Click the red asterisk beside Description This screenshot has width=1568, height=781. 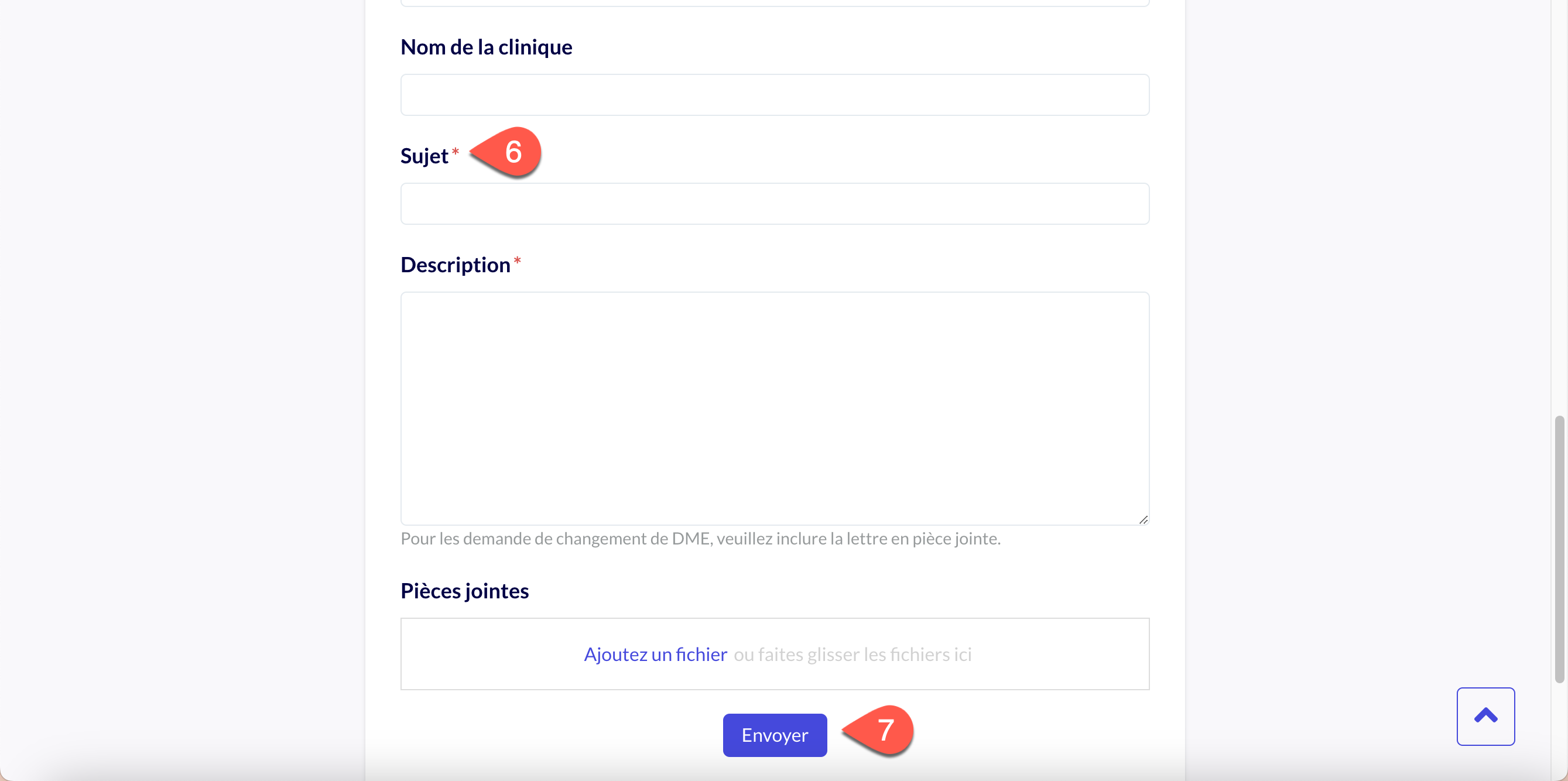click(518, 261)
